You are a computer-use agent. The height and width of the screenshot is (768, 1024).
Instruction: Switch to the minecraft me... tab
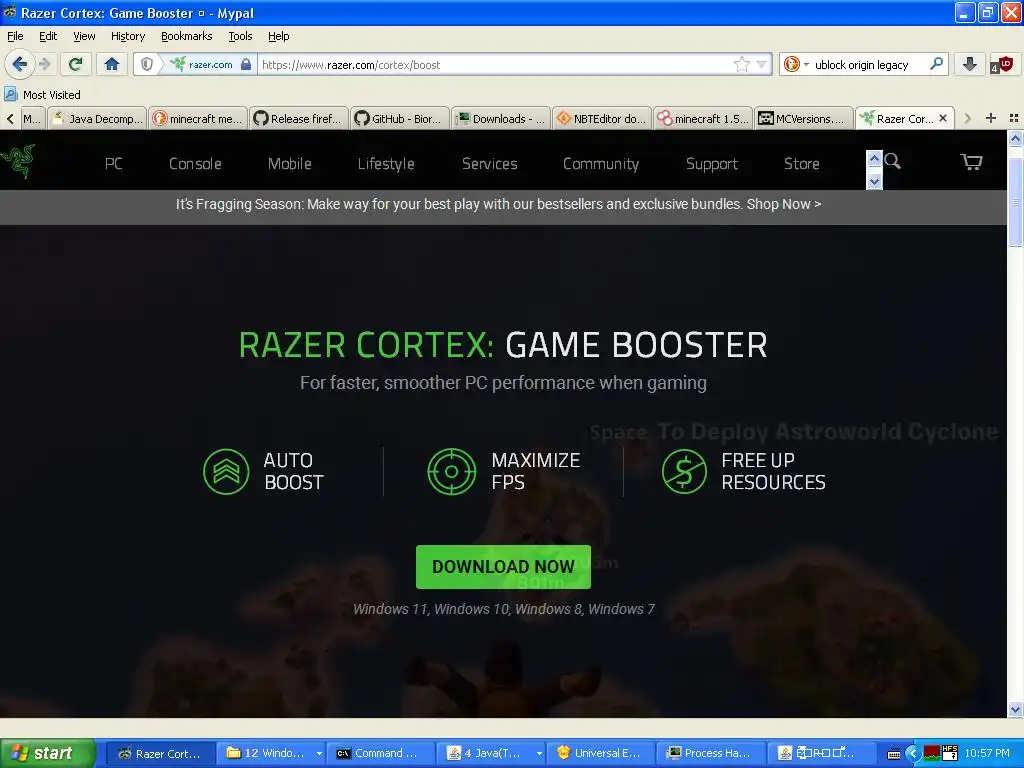pyautogui.click(x=199, y=118)
